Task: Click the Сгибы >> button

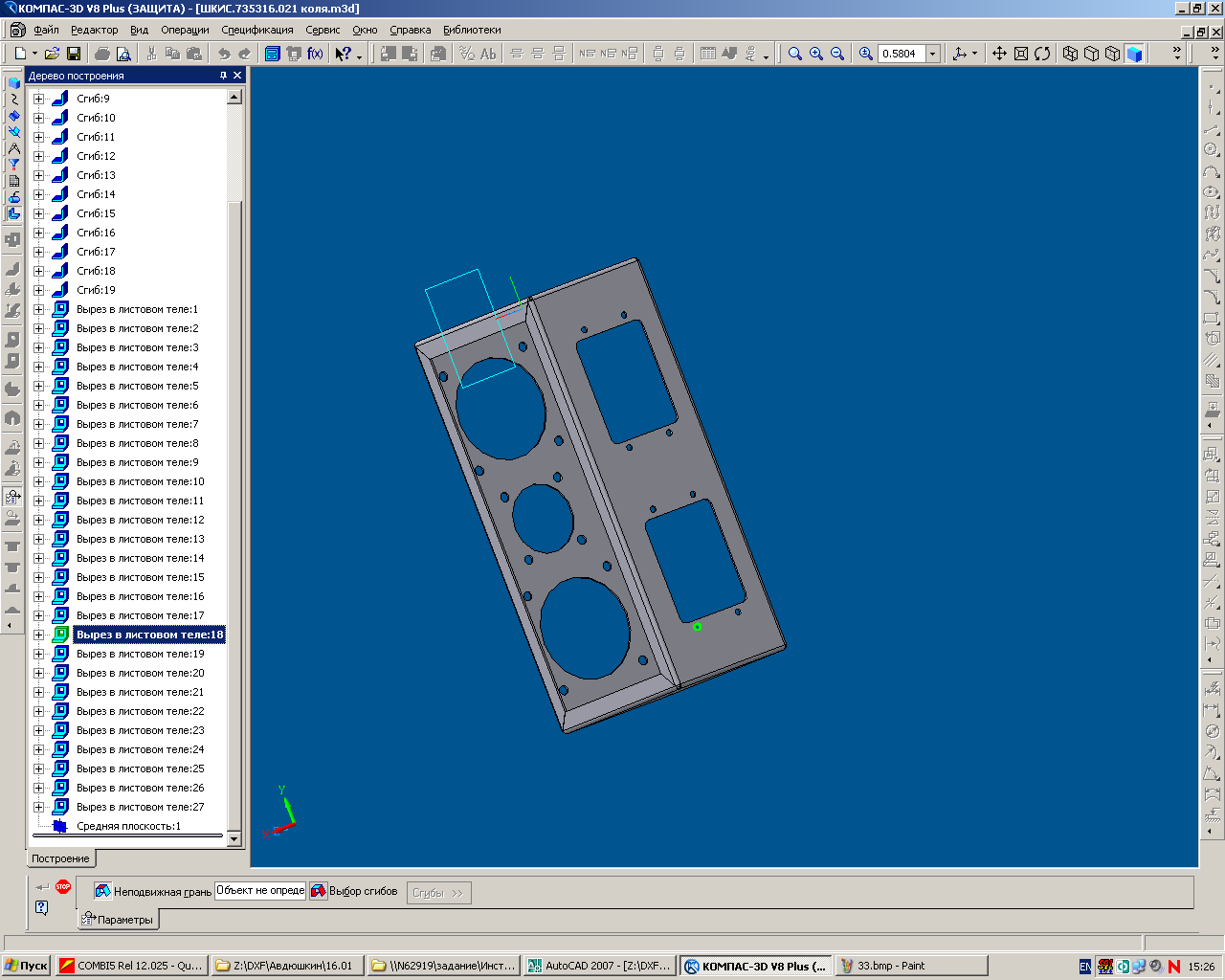Action: [x=438, y=893]
